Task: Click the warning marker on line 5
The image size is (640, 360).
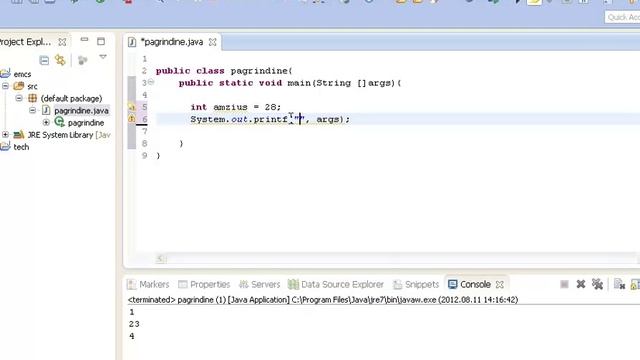Action: 132,107
